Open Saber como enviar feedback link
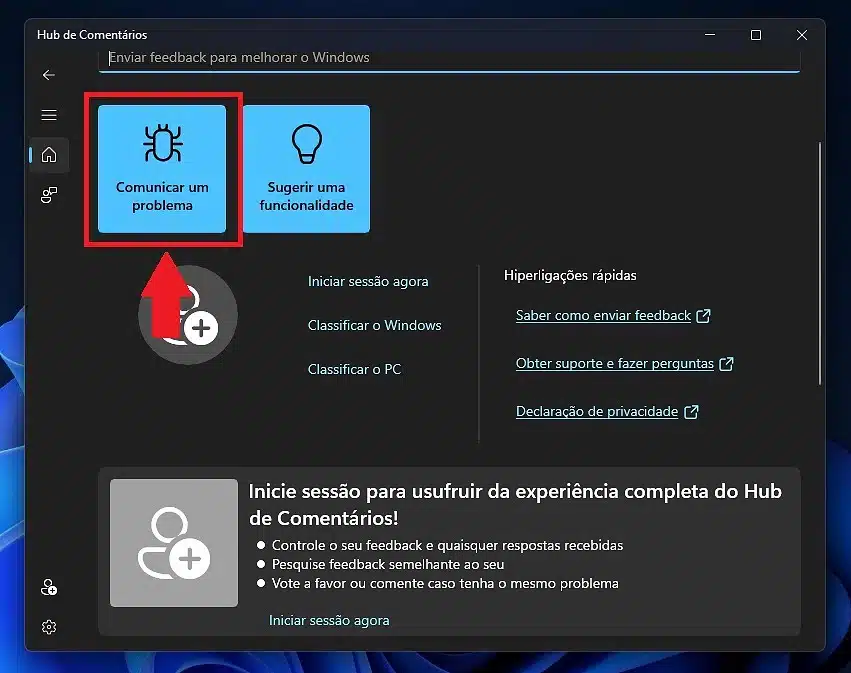Image resolution: width=851 pixels, height=673 pixels. point(613,315)
